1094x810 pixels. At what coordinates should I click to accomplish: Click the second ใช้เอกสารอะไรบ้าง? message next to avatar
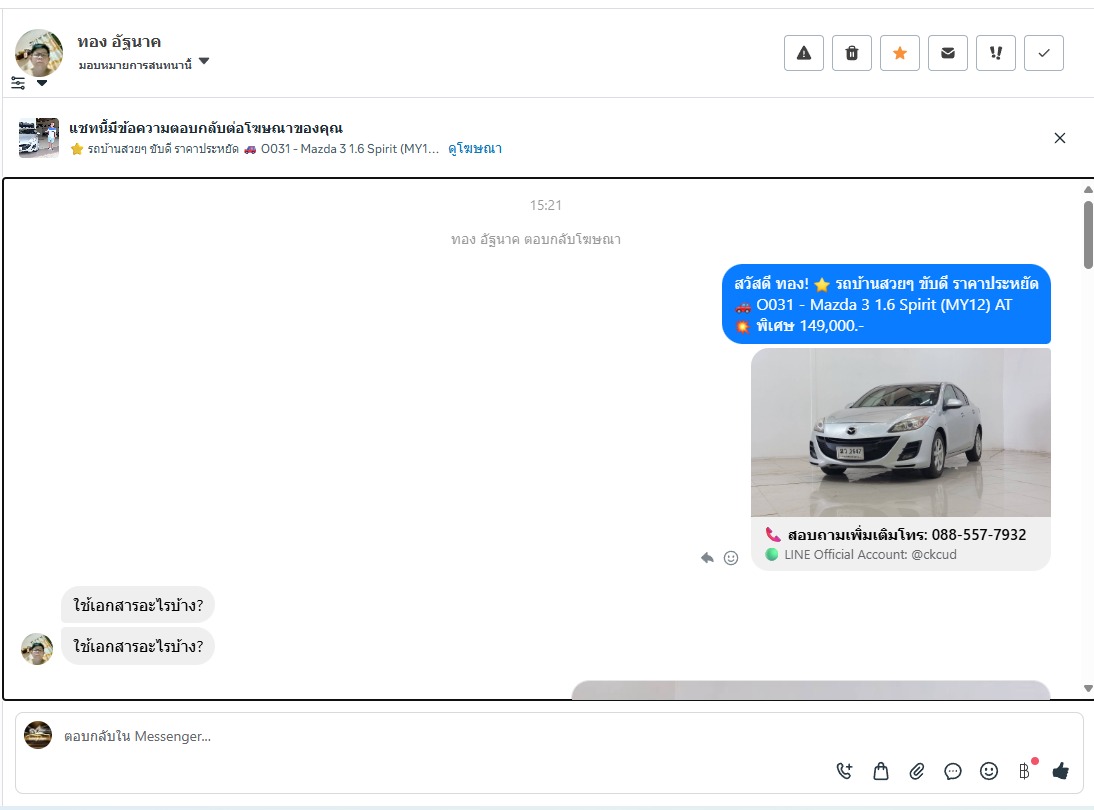click(138, 646)
